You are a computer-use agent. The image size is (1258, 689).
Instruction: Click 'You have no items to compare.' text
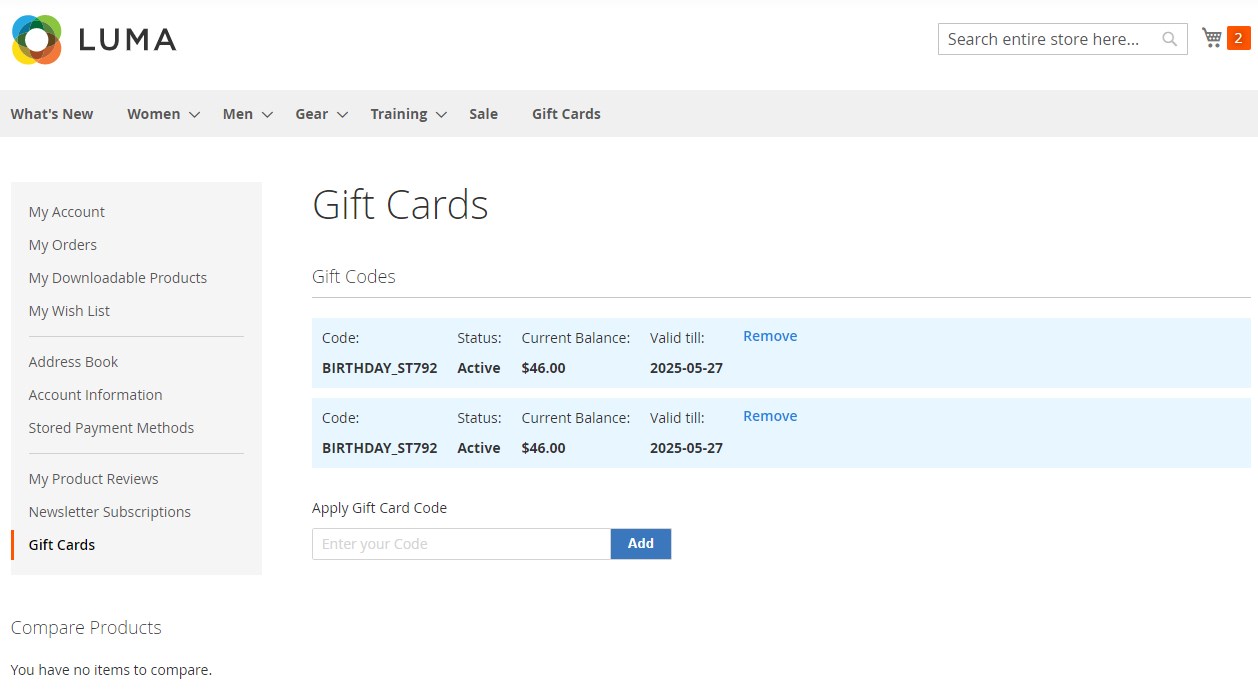[x=111, y=670]
